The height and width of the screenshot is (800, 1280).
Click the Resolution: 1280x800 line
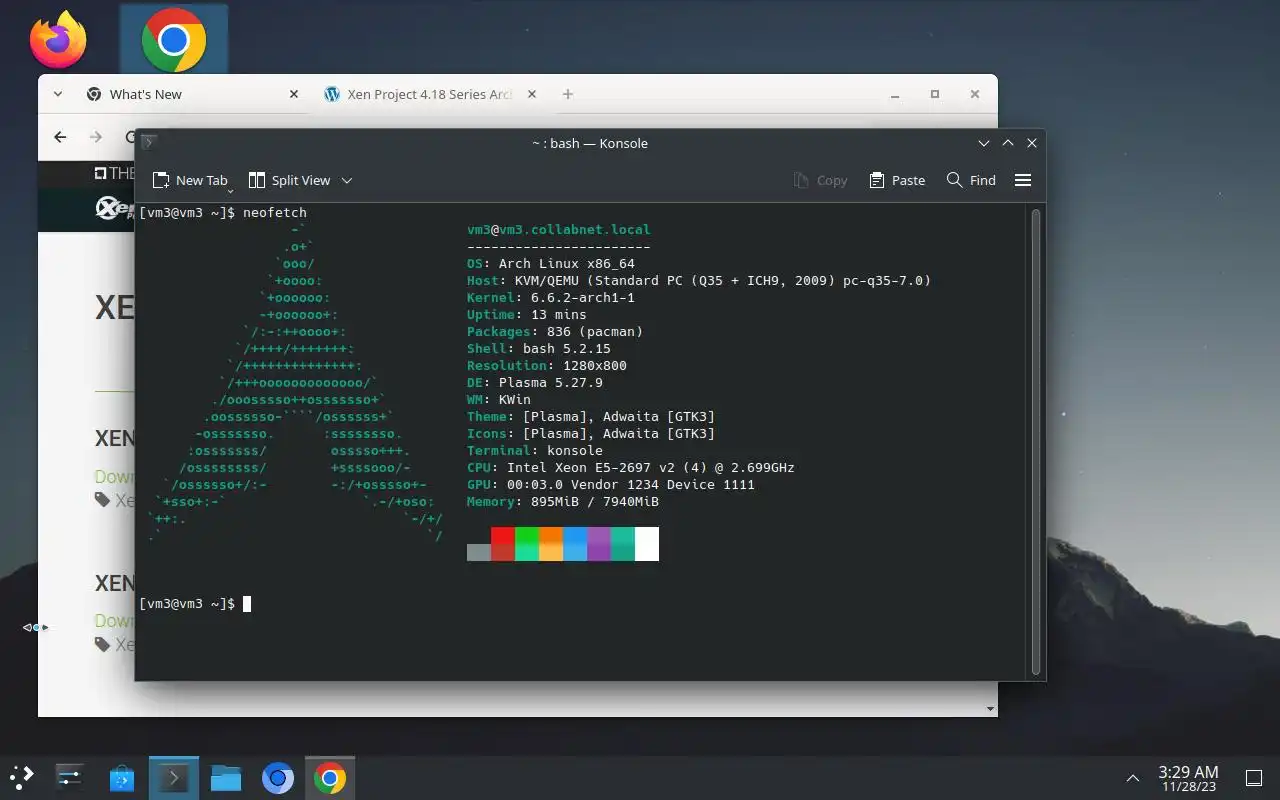[x=547, y=366]
